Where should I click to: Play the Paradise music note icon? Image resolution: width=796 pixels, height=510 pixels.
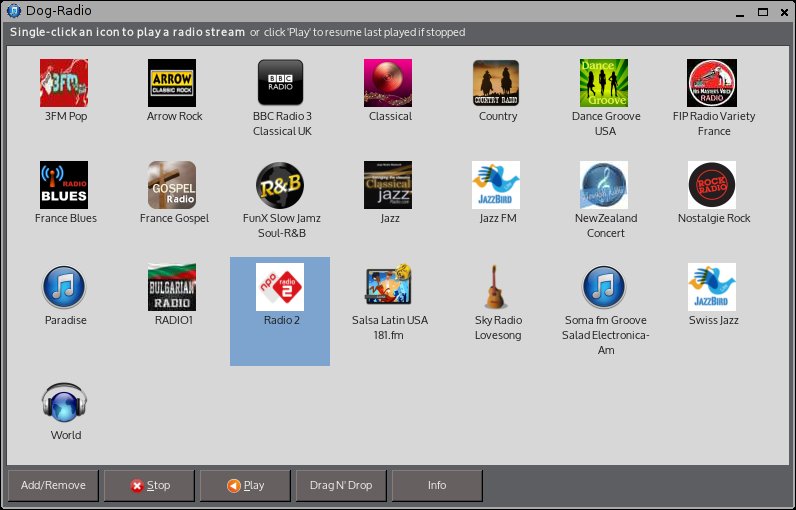pyautogui.click(x=64, y=287)
